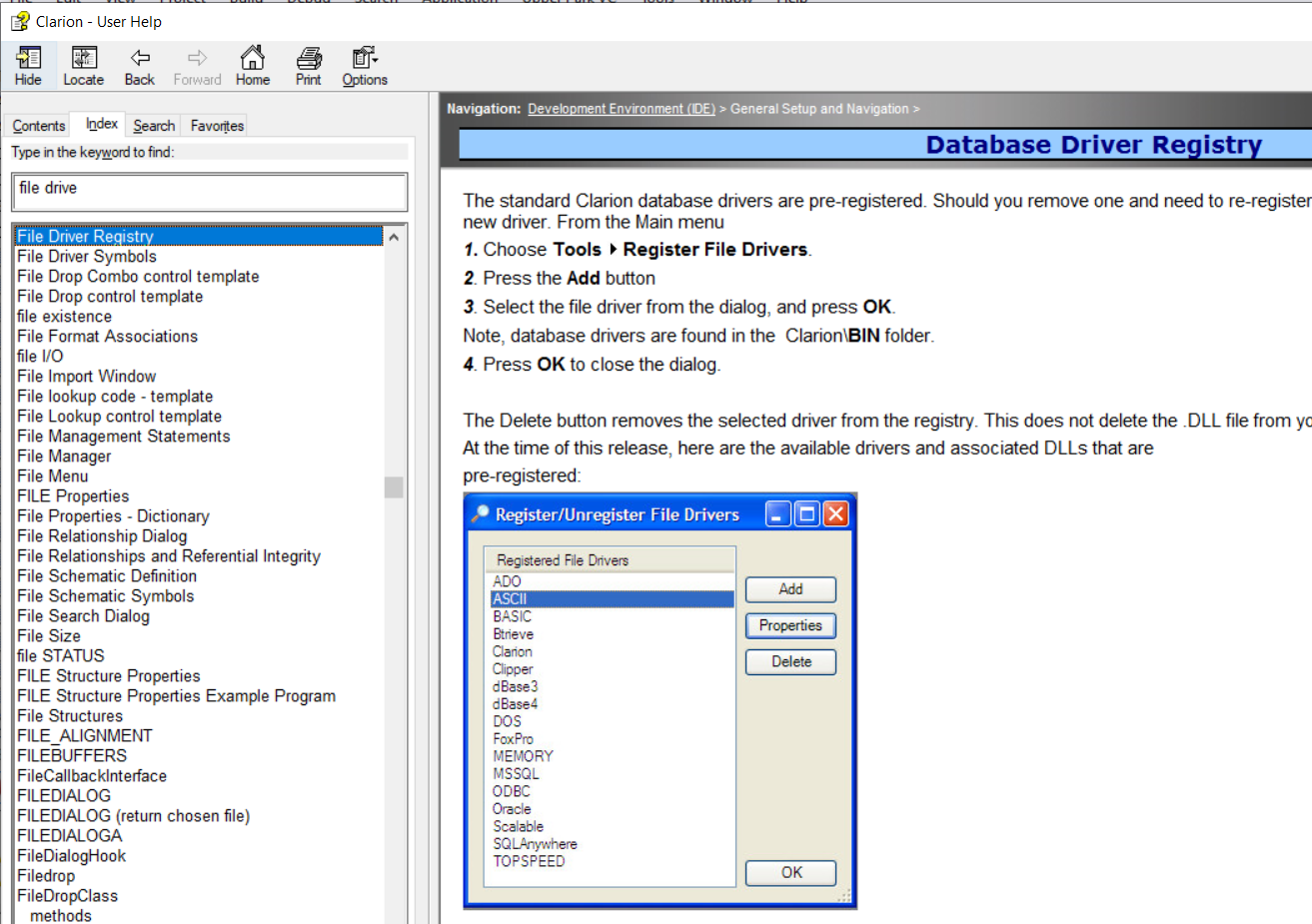
Task: Select File Drop Combo control template entry
Action: point(138,277)
